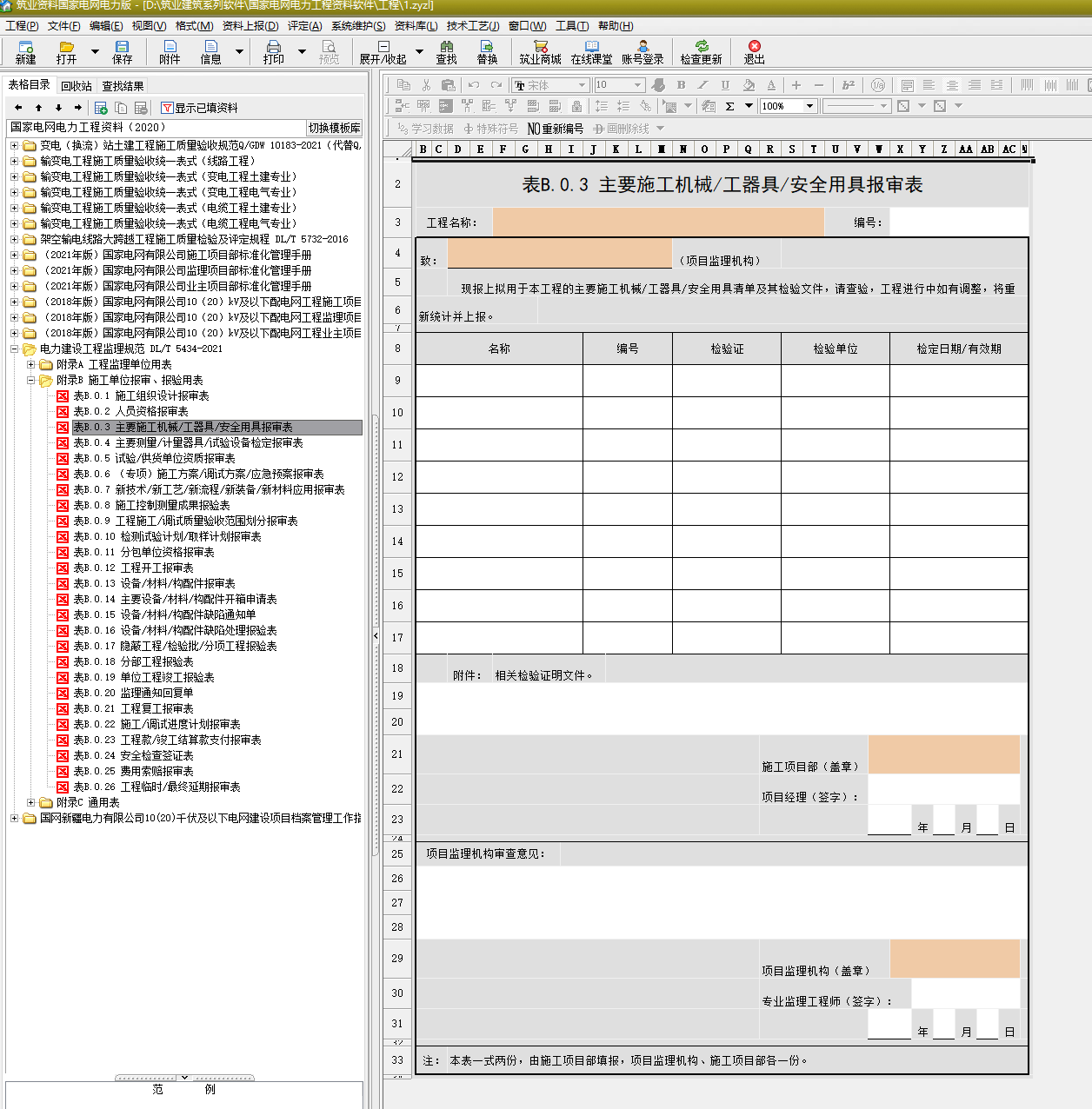Screen dimensions: 1092x1109
Task: Open the line style dropdown
Action: (x=883, y=106)
